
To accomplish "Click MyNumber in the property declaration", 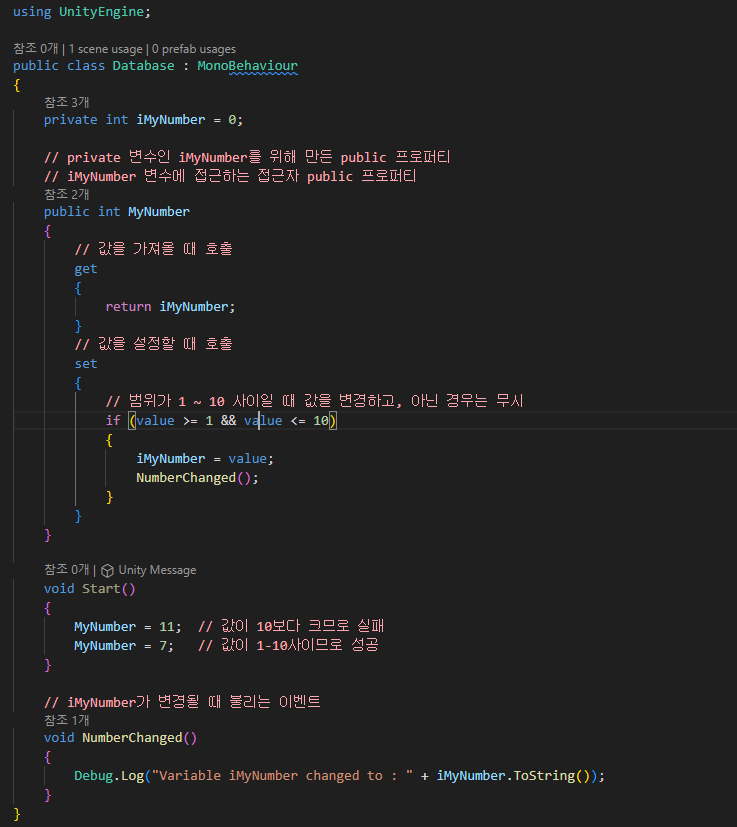I will 159,212.
